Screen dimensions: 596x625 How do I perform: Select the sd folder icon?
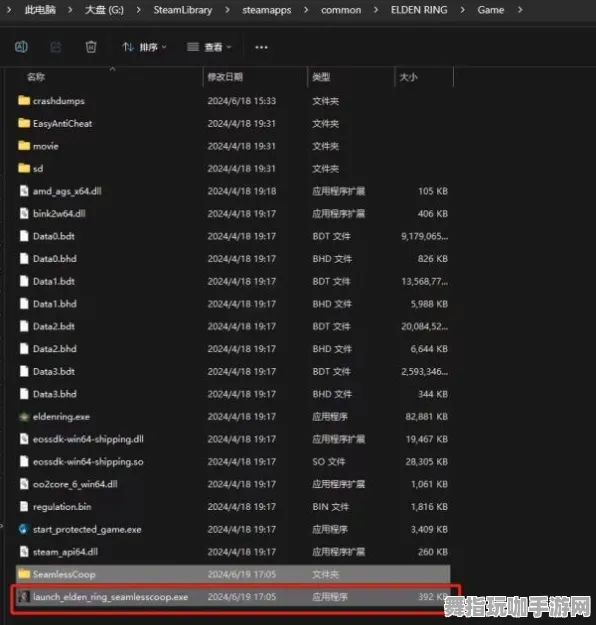point(24,168)
